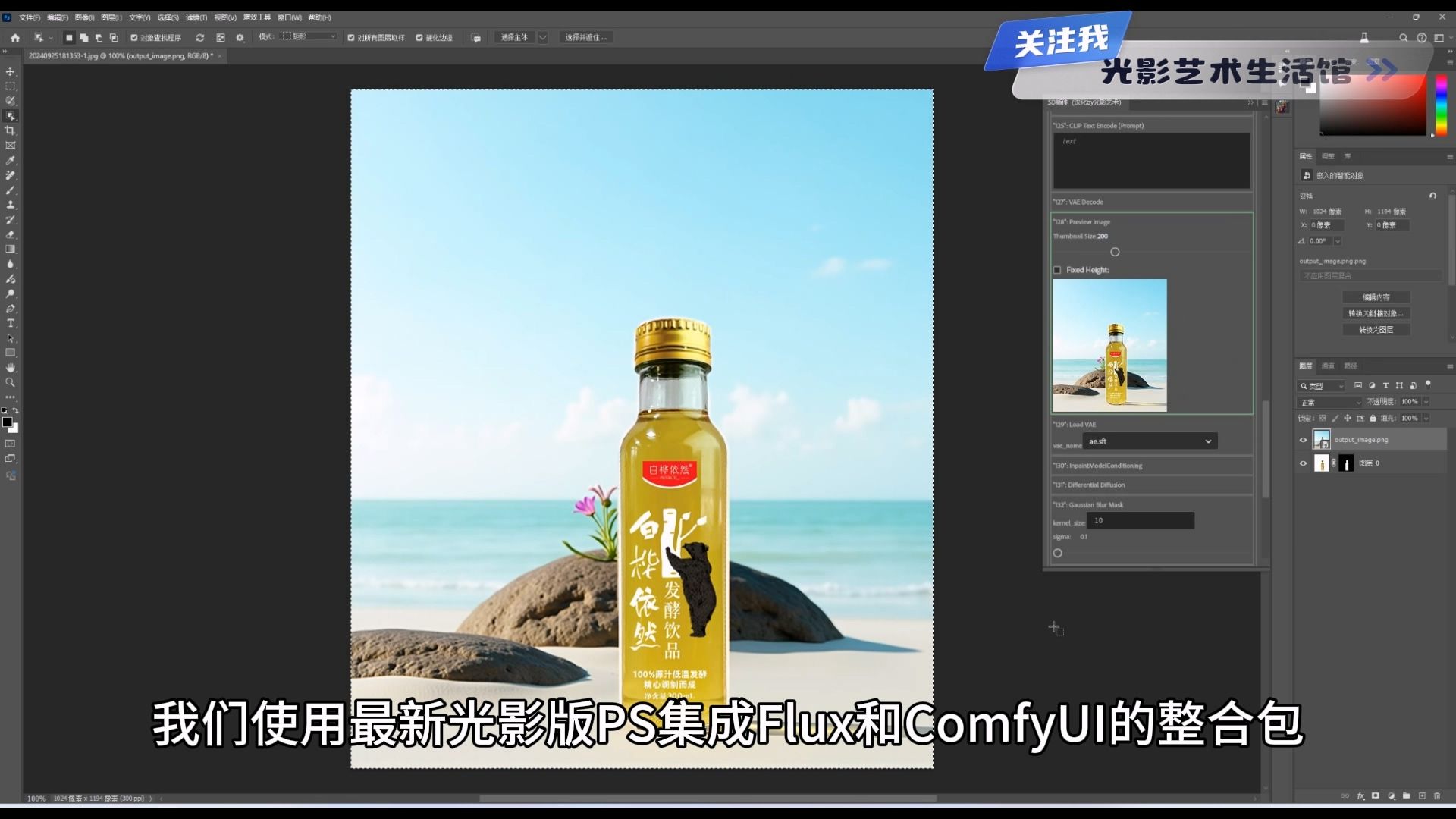The height and width of the screenshot is (819, 1456).
Task: Click the 转换为图层 button
Action: click(x=1376, y=330)
